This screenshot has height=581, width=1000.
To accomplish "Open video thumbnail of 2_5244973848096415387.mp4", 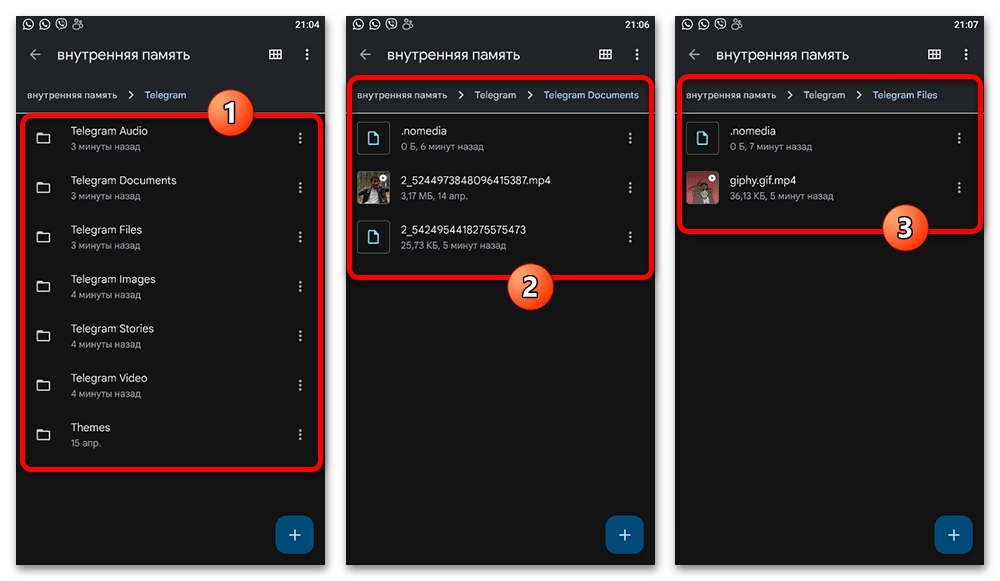I will pyautogui.click(x=373, y=188).
